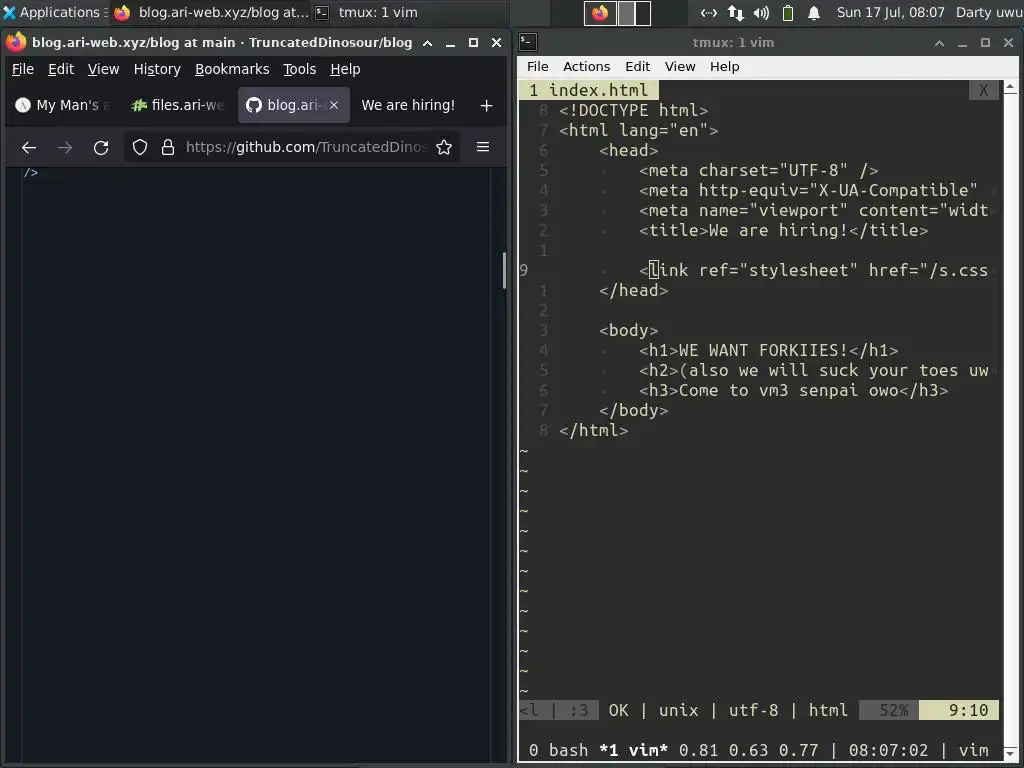
Task: Open Firefox Bookmarks menu
Action: pos(232,69)
